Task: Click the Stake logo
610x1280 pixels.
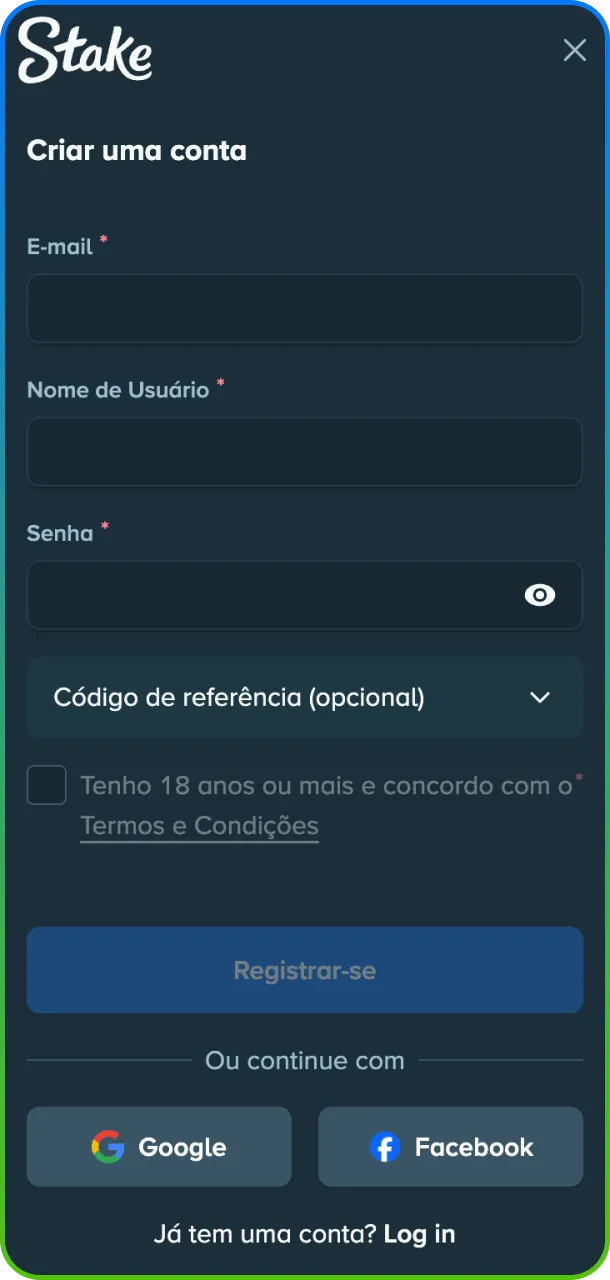Action: pos(85,50)
